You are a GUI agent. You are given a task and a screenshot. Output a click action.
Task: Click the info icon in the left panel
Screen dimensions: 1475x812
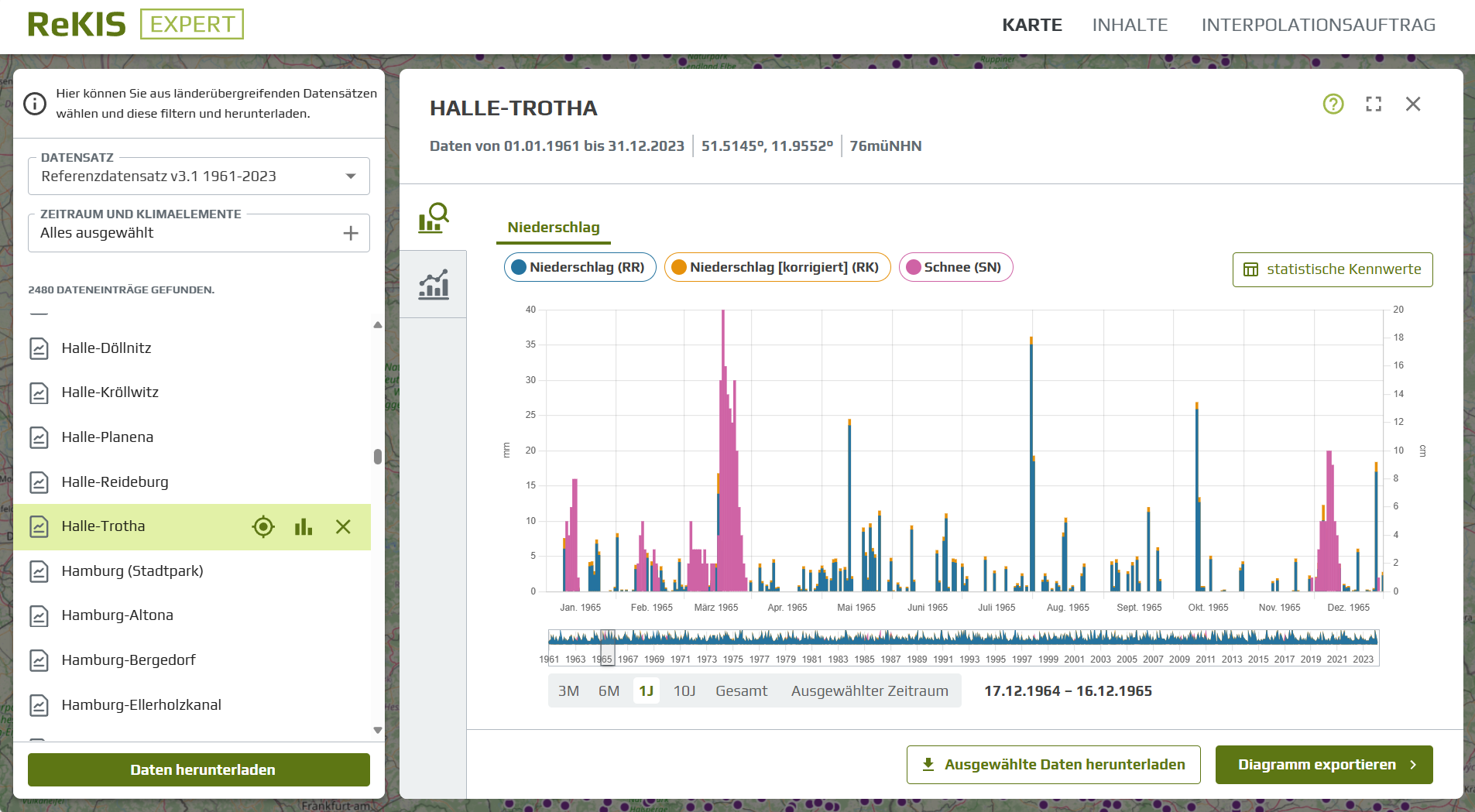(x=35, y=104)
